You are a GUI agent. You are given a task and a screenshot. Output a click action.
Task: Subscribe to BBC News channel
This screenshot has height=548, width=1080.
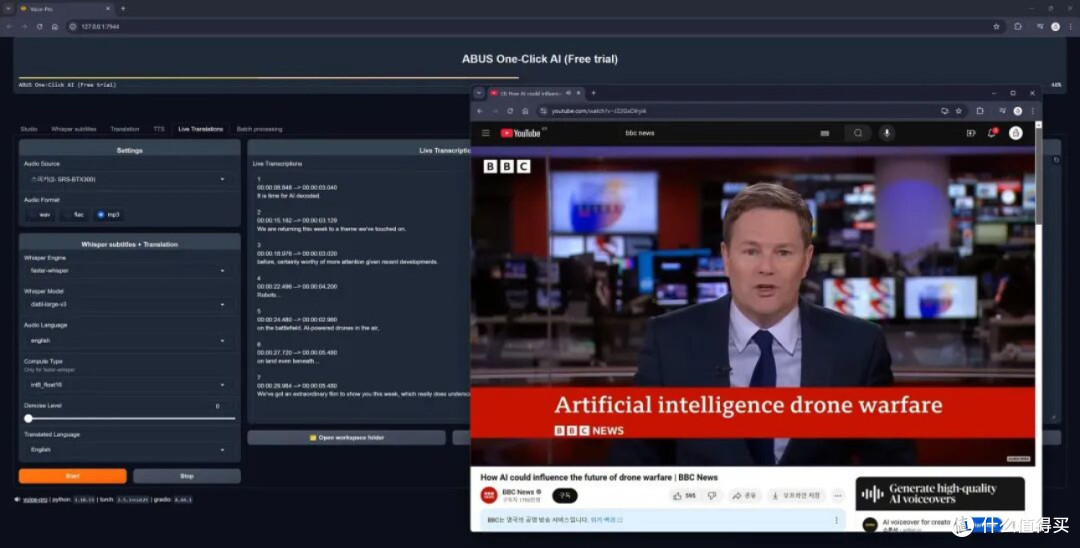coord(565,496)
